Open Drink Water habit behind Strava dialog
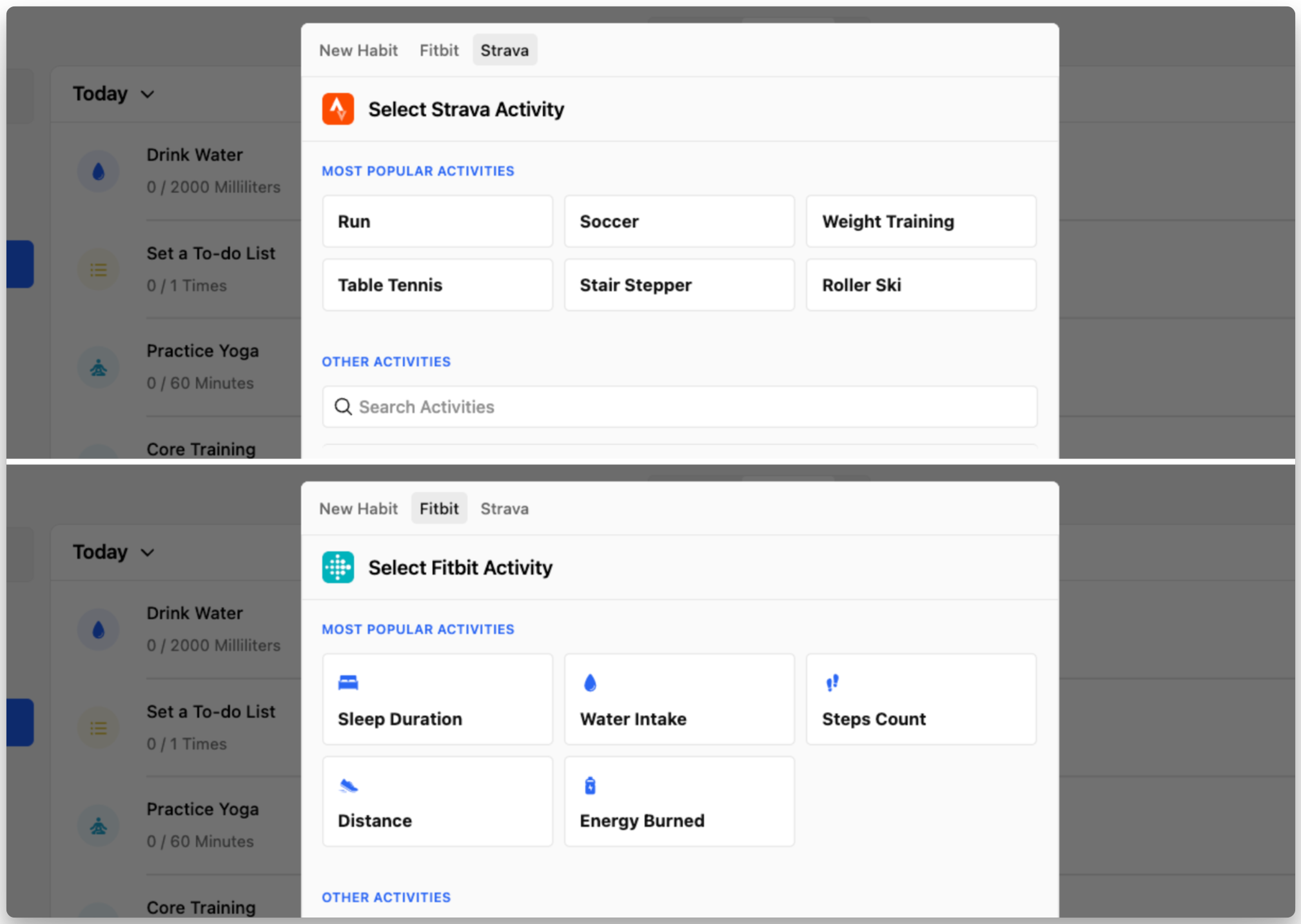Screen dimensions: 1301x924 point(195,155)
